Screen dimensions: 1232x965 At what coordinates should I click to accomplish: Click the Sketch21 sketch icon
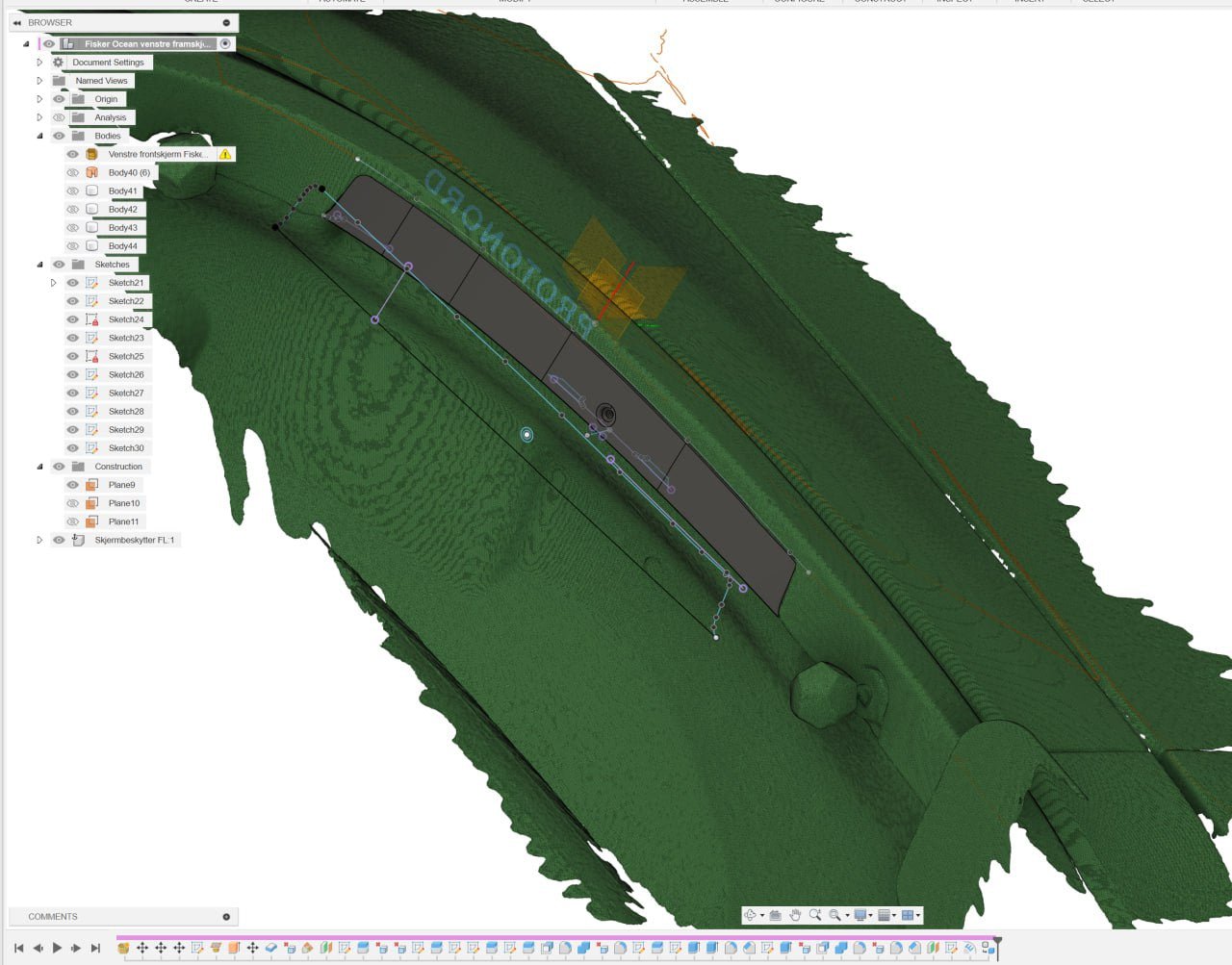(92, 283)
